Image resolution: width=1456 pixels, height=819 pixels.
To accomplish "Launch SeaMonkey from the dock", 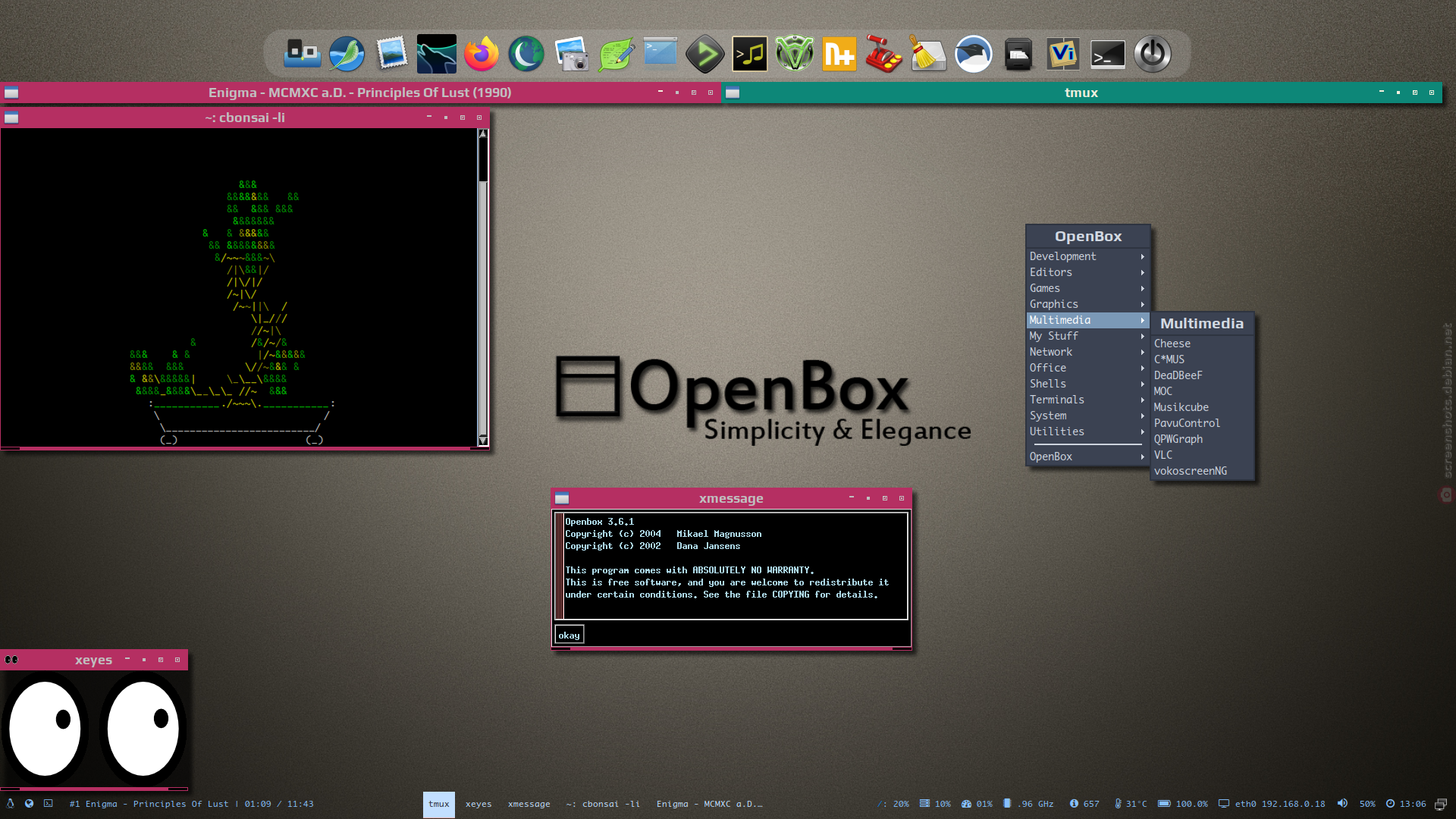I will pyautogui.click(x=347, y=55).
